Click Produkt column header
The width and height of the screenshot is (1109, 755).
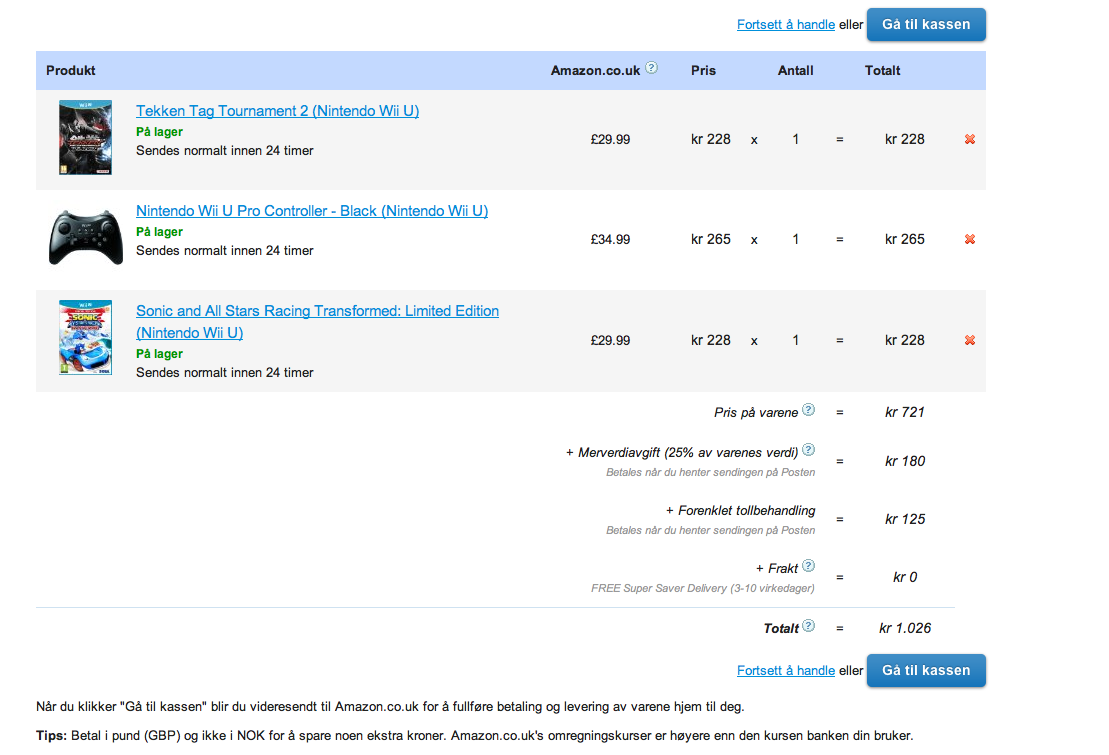pos(71,71)
